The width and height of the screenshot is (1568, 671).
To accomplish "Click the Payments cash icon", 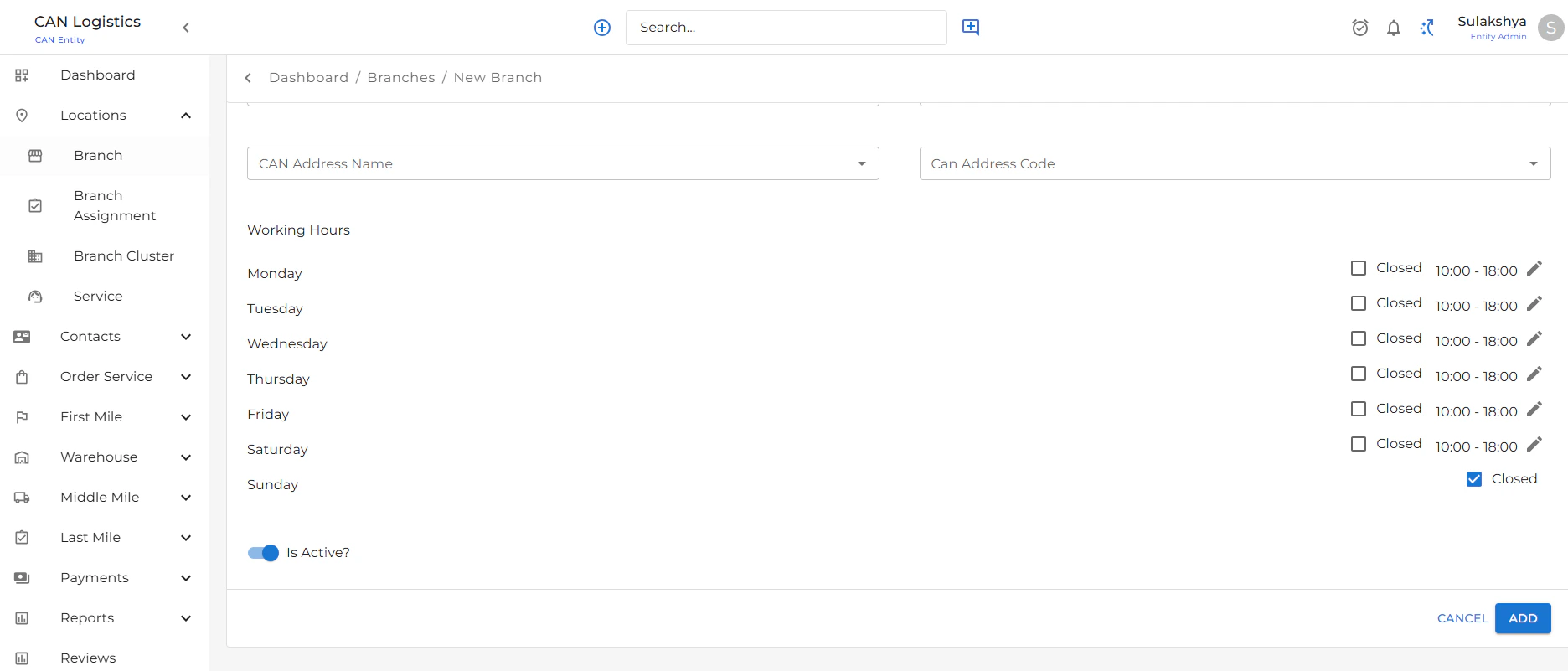I will tap(22, 578).
